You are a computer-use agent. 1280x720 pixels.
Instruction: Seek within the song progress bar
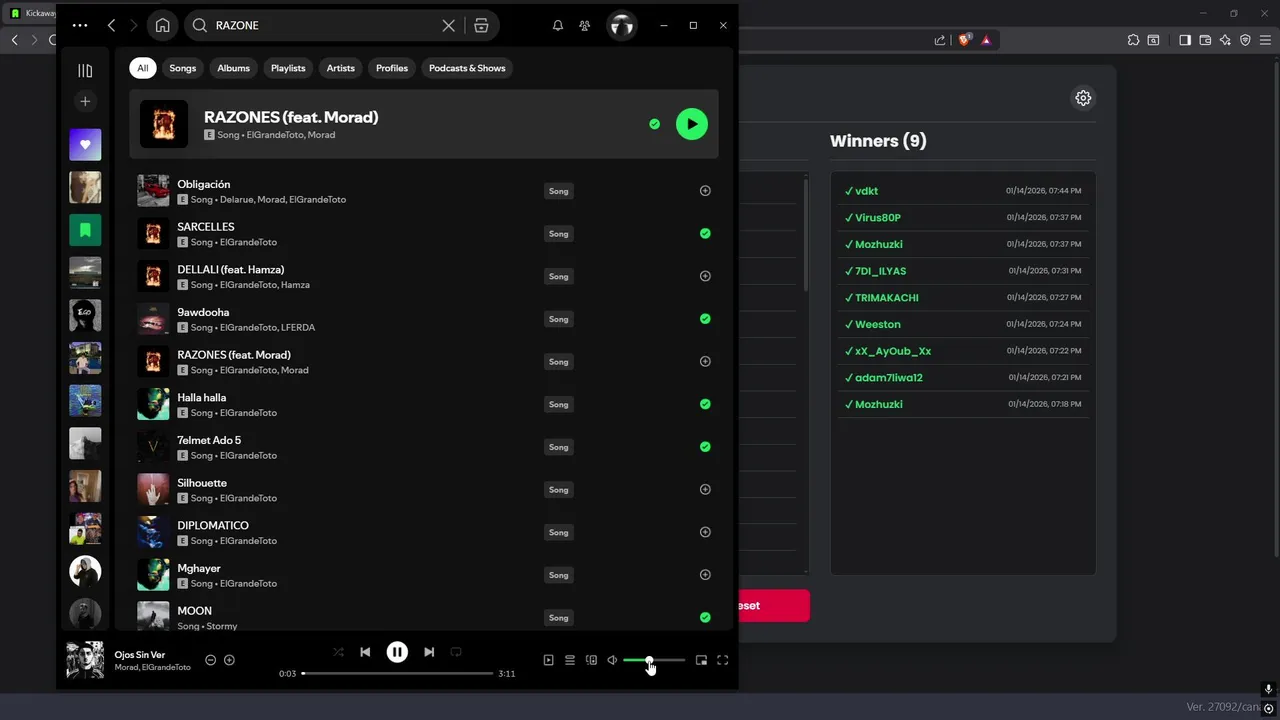[x=397, y=673]
